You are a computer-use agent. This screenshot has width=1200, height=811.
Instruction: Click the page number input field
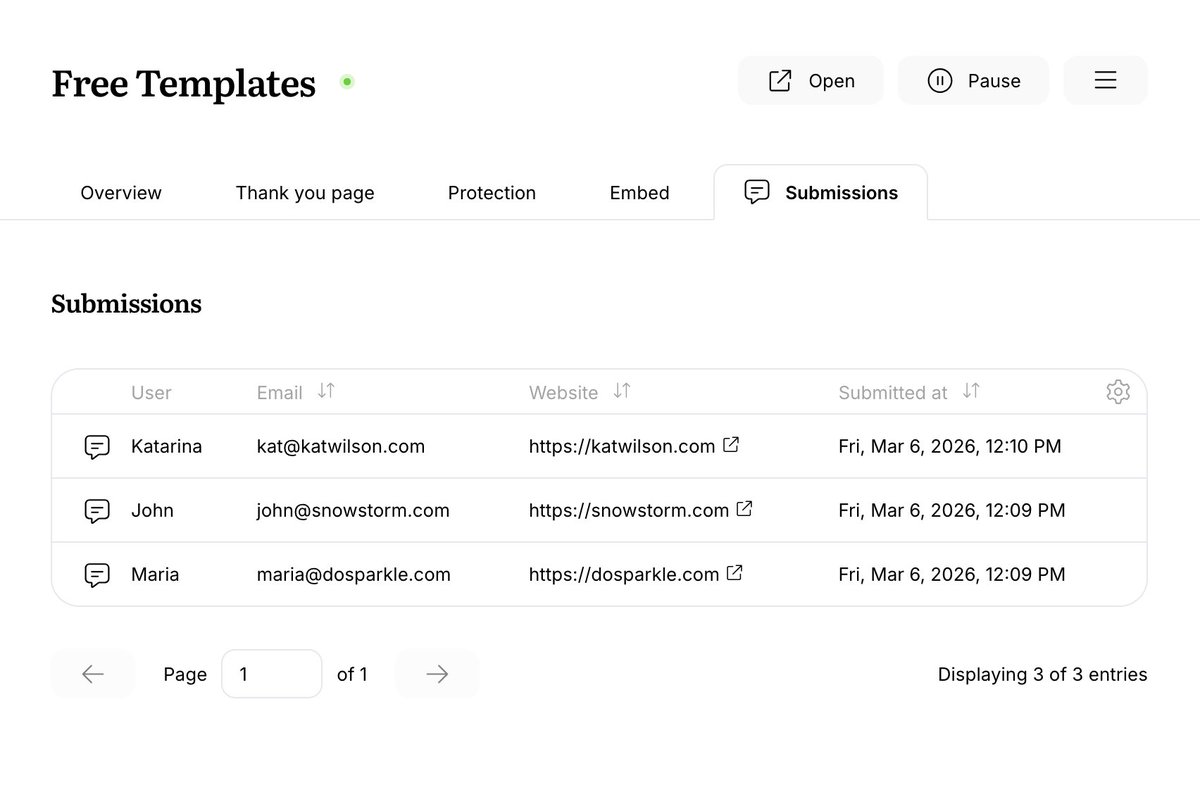pos(272,674)
